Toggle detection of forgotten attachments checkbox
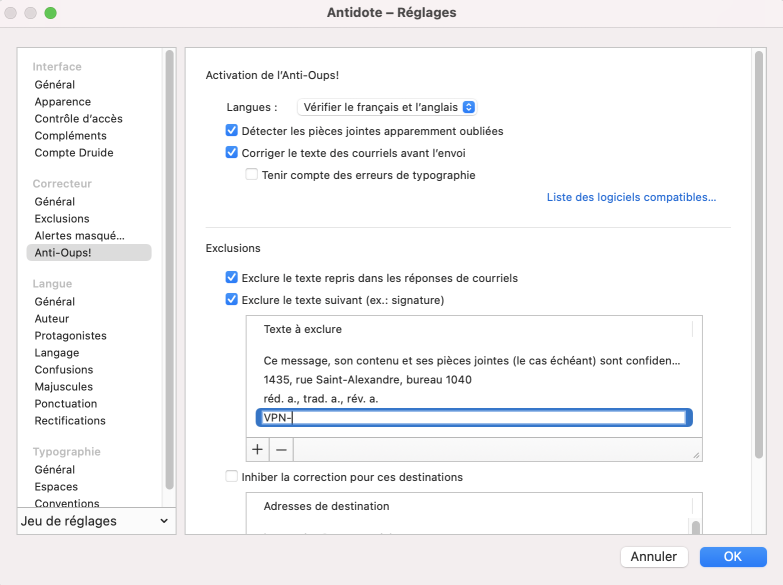This screenshot has width=783, height=585. click(232, 131)
